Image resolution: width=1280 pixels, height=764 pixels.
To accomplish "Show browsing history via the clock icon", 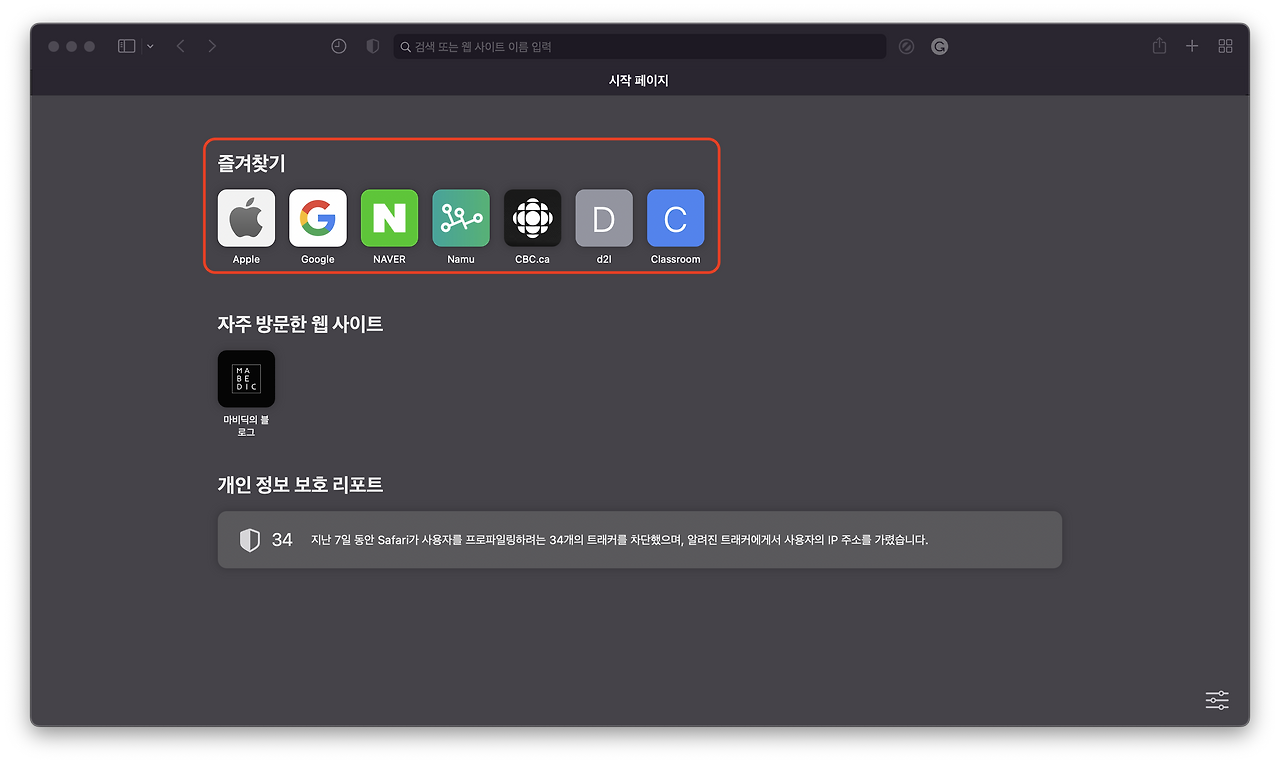I will click(339, 46).
